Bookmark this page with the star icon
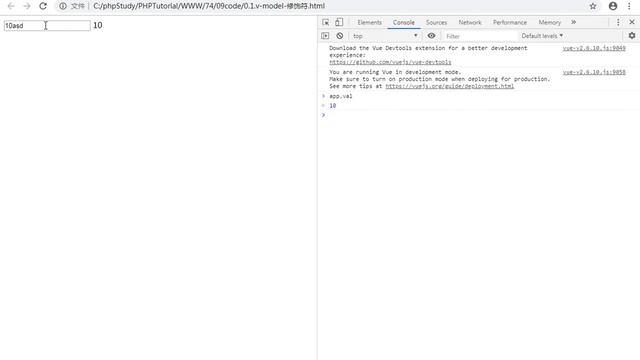The height and width of the screenshot is (360, 640). click(593, 6)
